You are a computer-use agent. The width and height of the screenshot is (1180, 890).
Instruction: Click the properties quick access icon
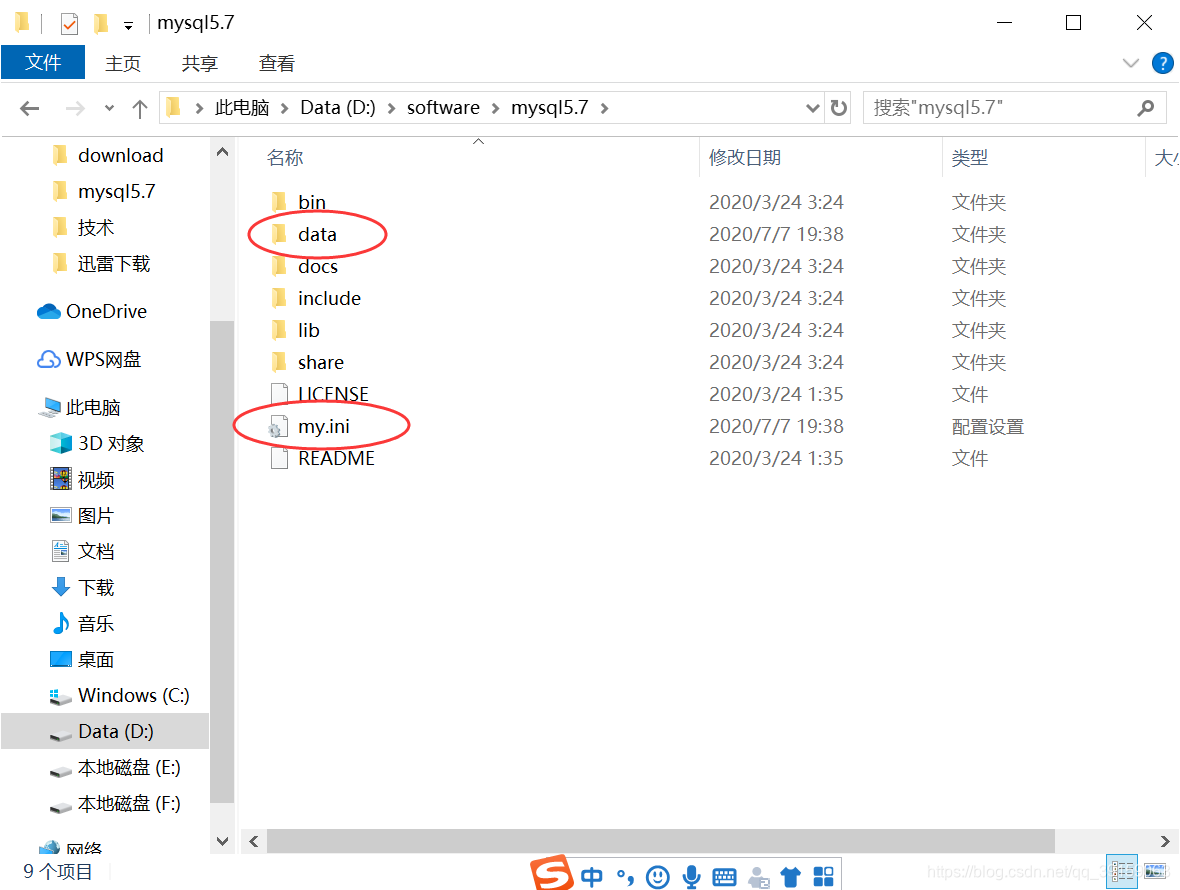click(x=69, y=24)
